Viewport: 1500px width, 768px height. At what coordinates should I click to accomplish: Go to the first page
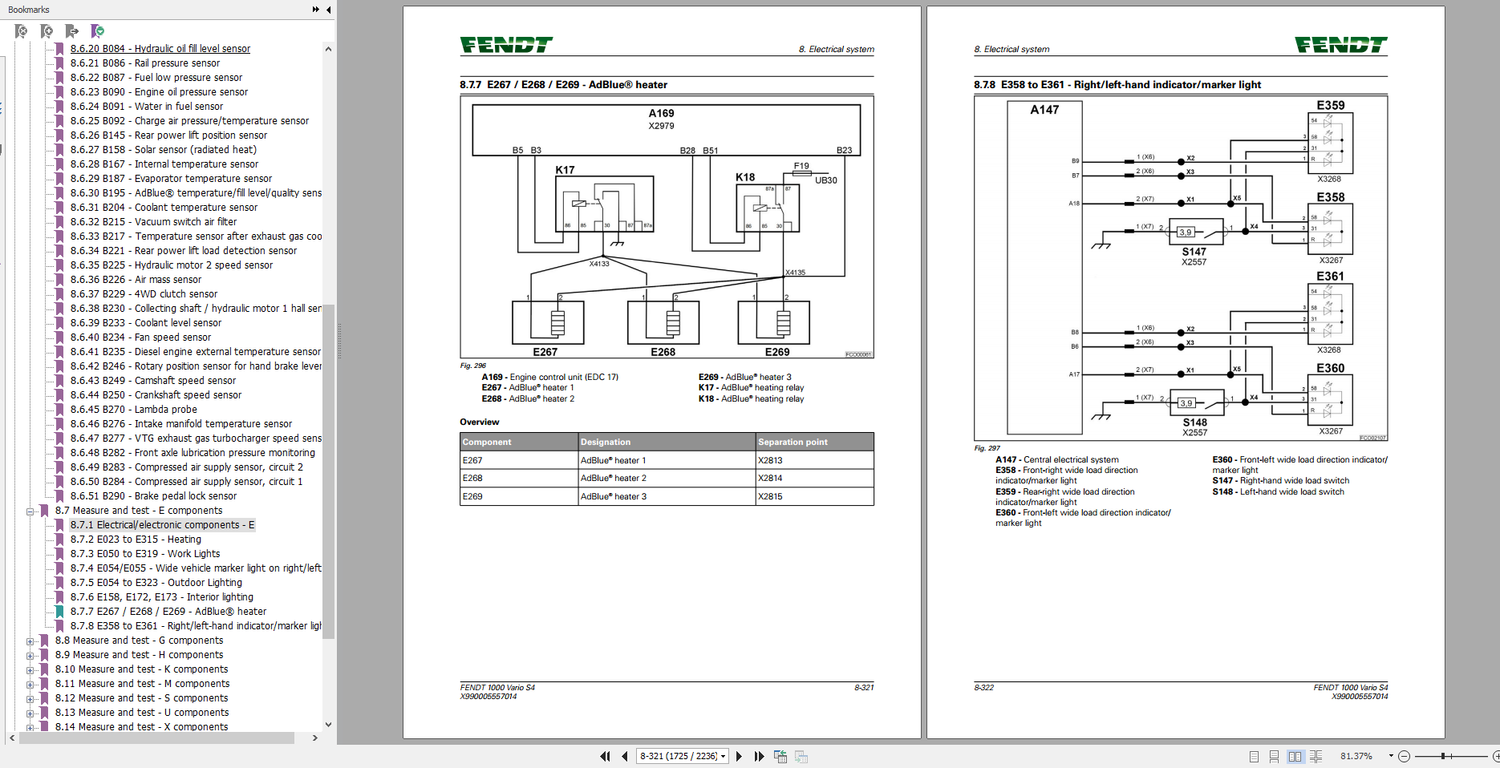tap(605, 756)
